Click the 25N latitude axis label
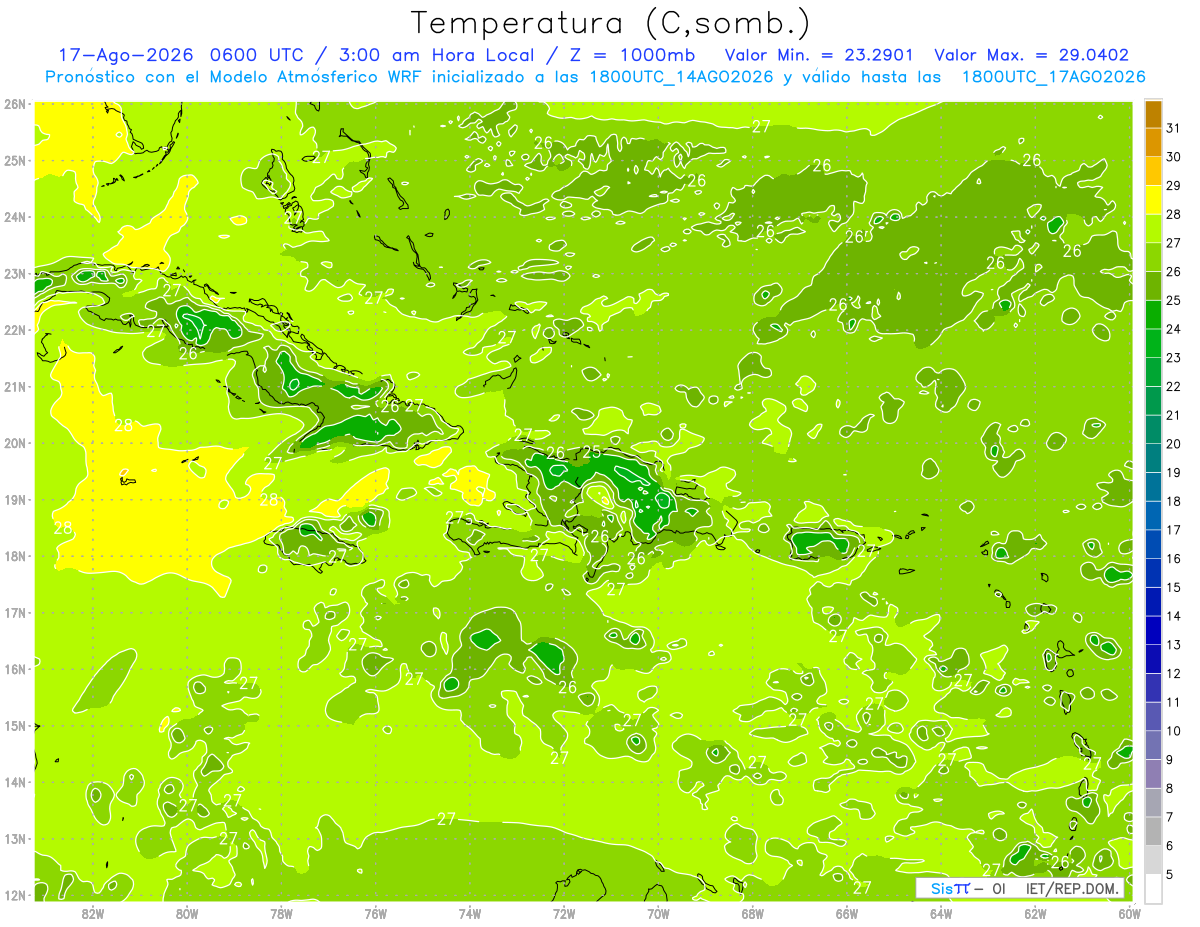Viewport: 1200px width, 927px height. pyautogui.click(x=15, y=160)
